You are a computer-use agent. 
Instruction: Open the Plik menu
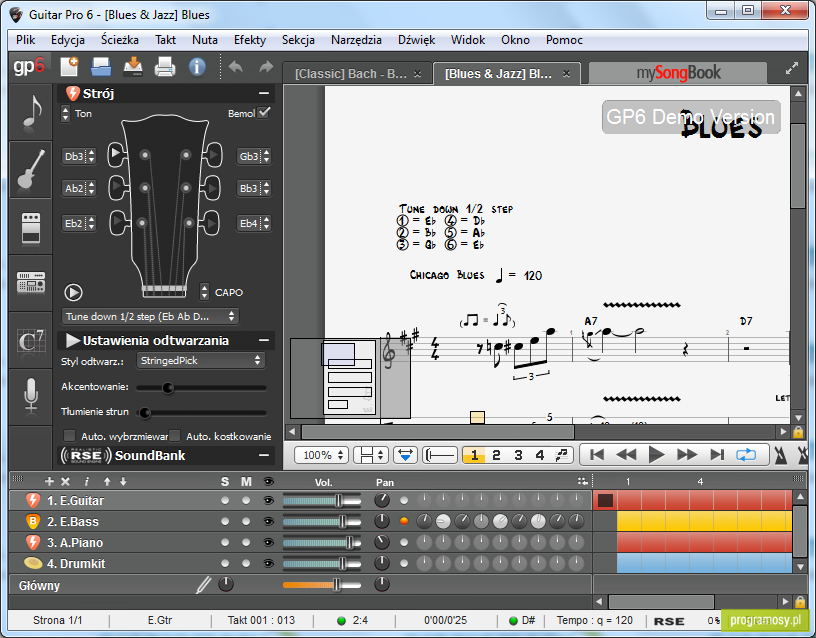[25, 40]
